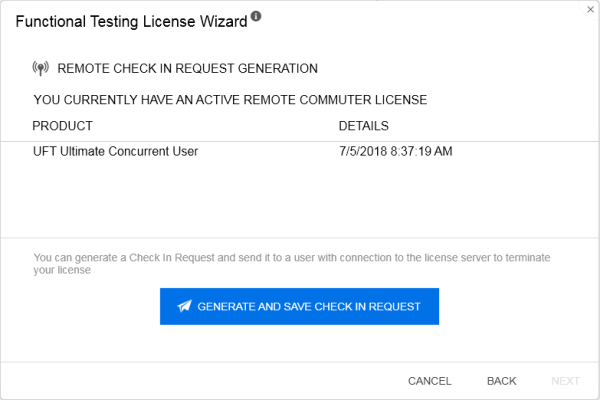
Task: Click the Remote Check In Request Generation heading
Action: click(188, 69)
